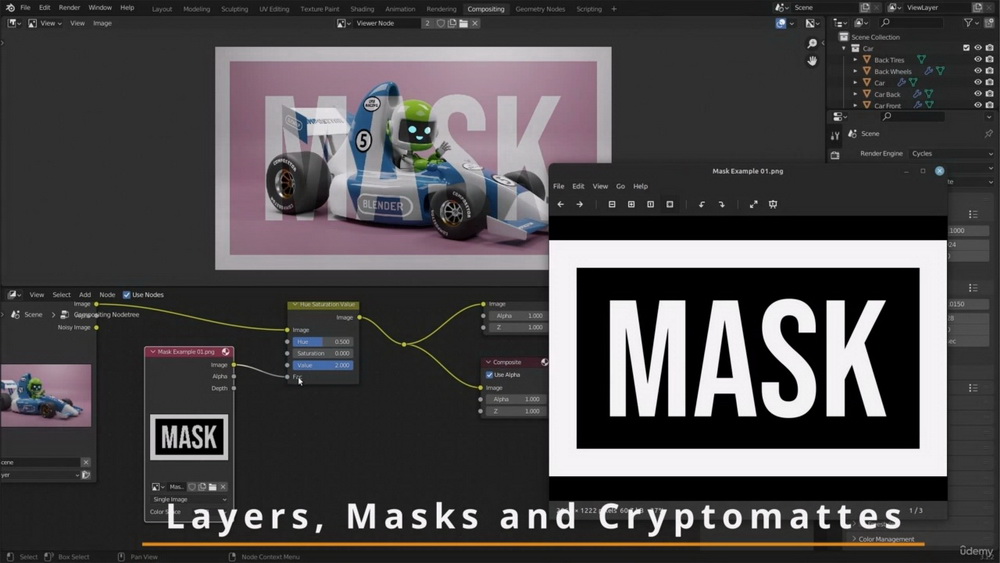Hide Back Wheels with its eye icon
Screen dimensions: 1000x563
tap(978, 71)
